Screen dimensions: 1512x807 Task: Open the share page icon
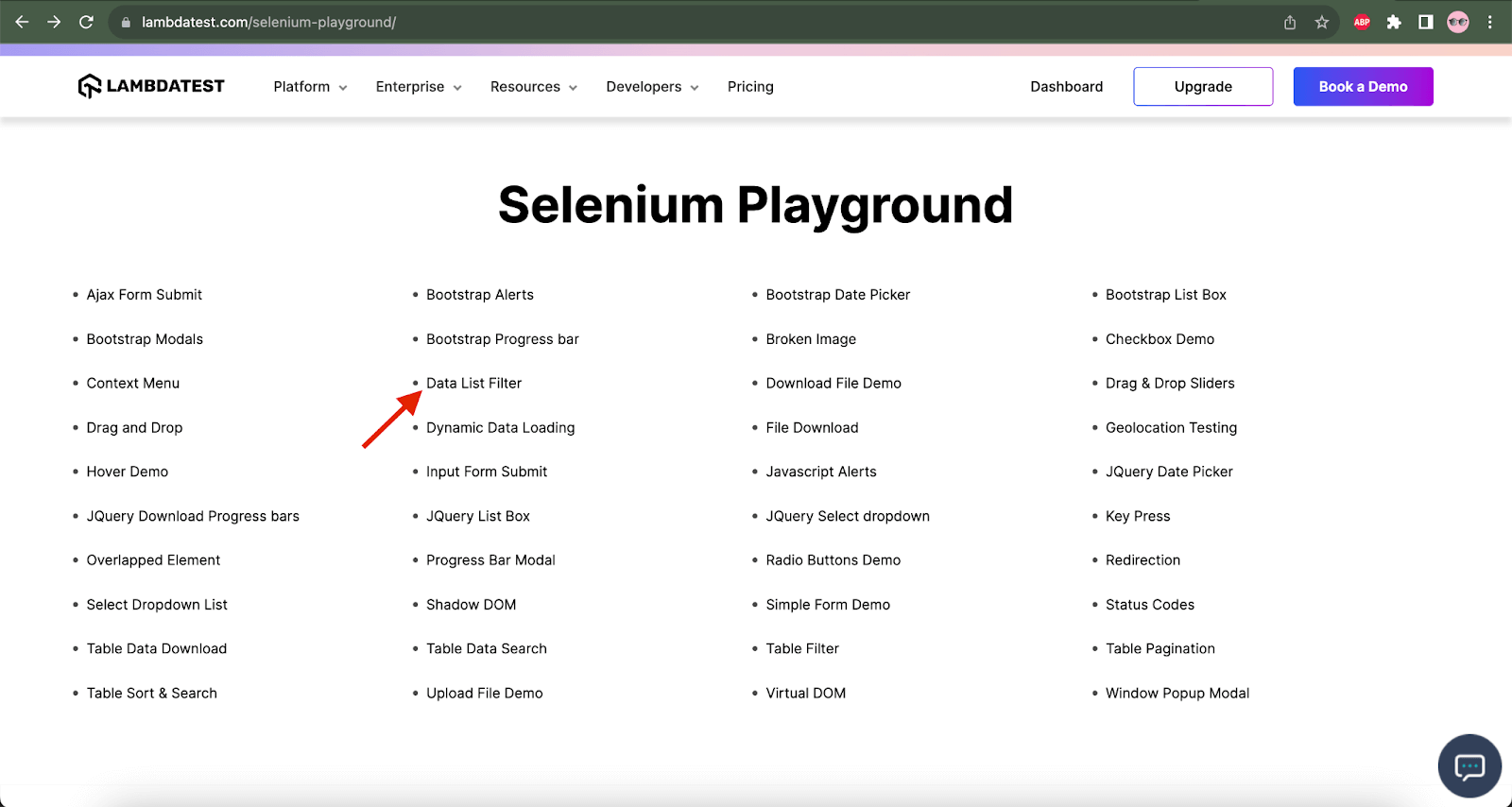tap(1290, 22)
